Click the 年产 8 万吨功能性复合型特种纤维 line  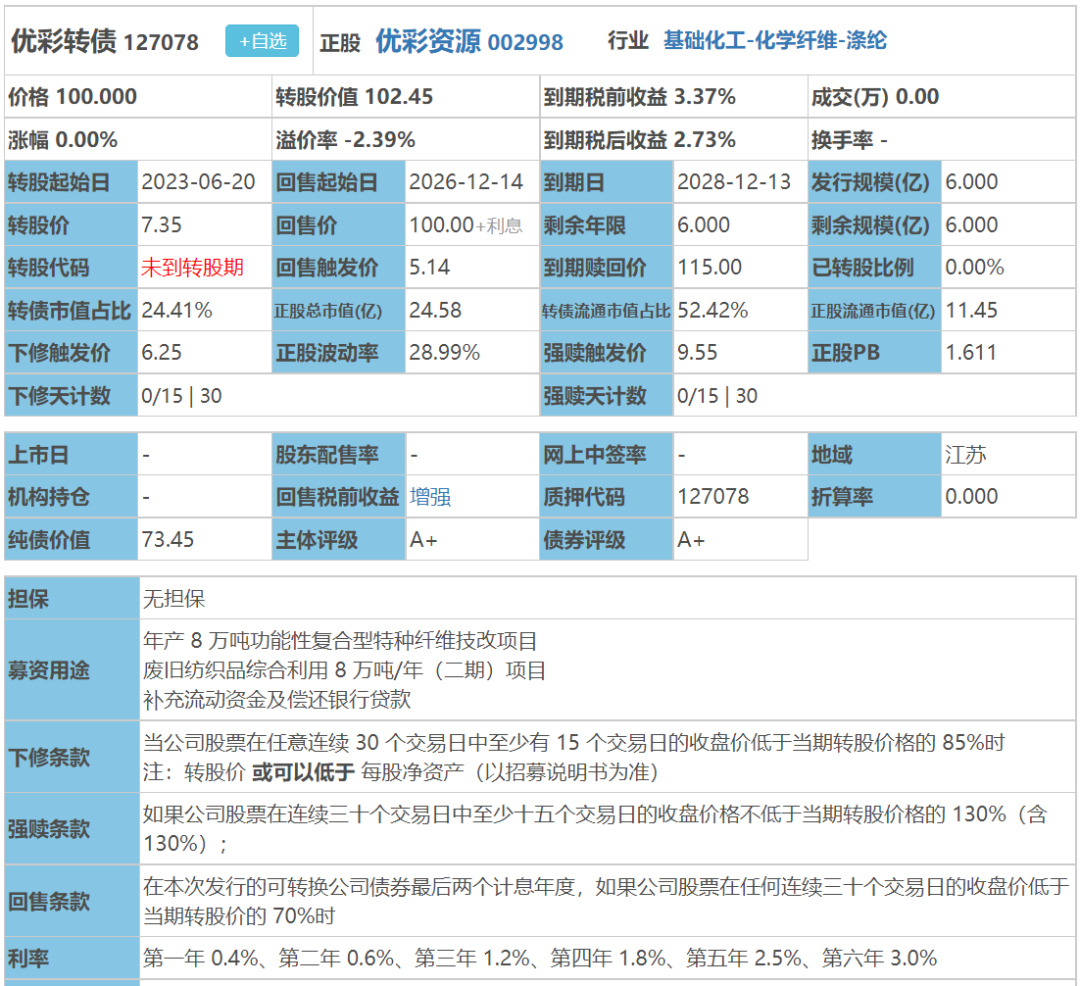[x=340, y=641]
